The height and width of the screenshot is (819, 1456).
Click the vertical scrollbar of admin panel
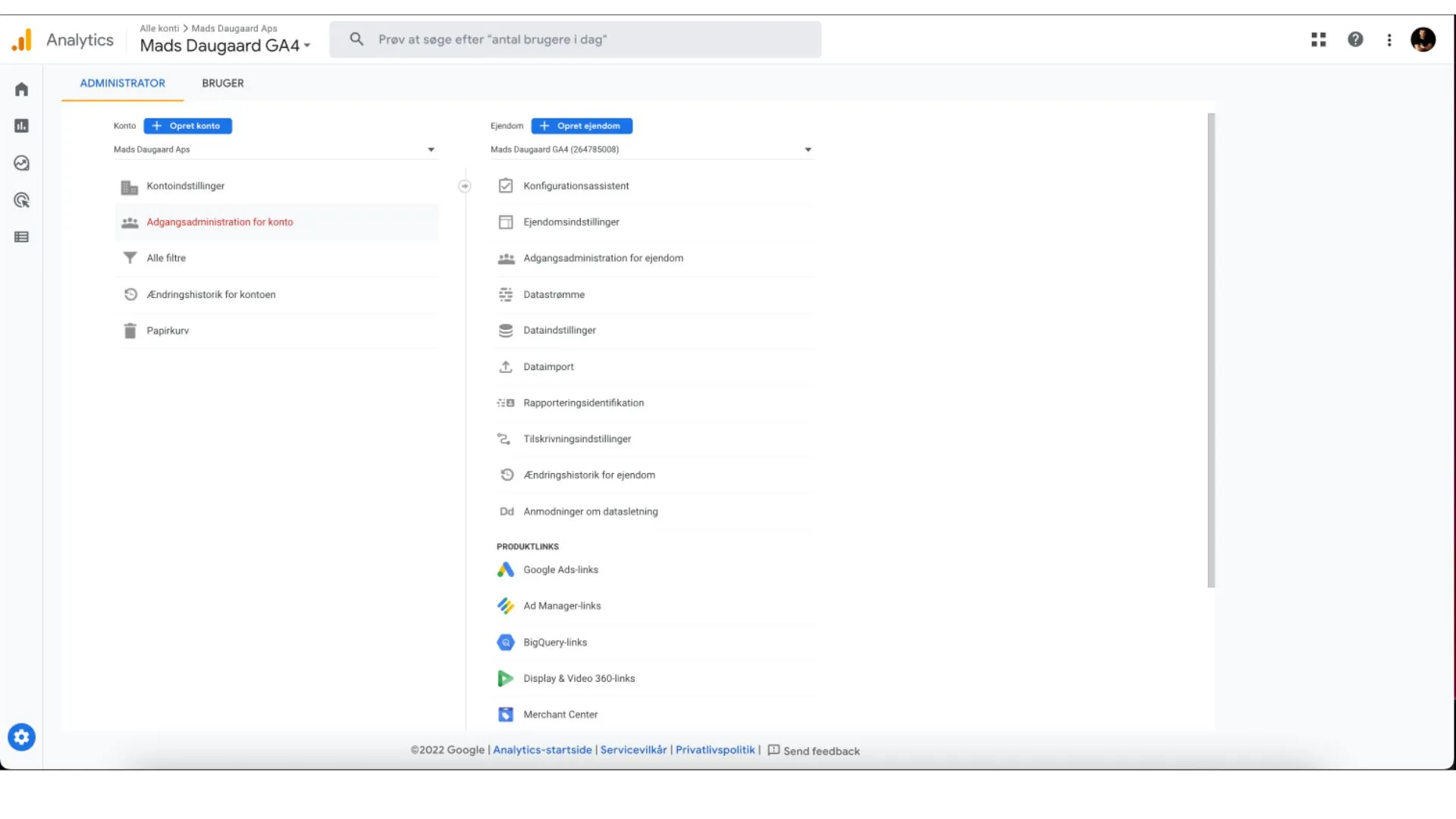pos(1211,350)
